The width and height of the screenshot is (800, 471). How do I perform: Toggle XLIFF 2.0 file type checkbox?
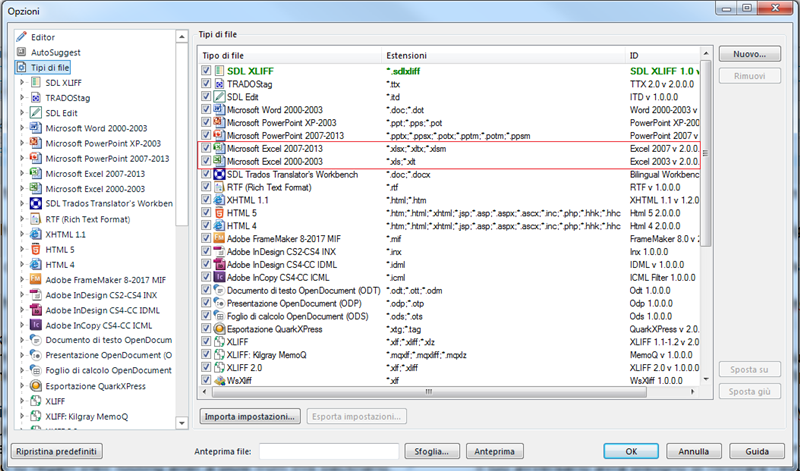tap(206, 367)
